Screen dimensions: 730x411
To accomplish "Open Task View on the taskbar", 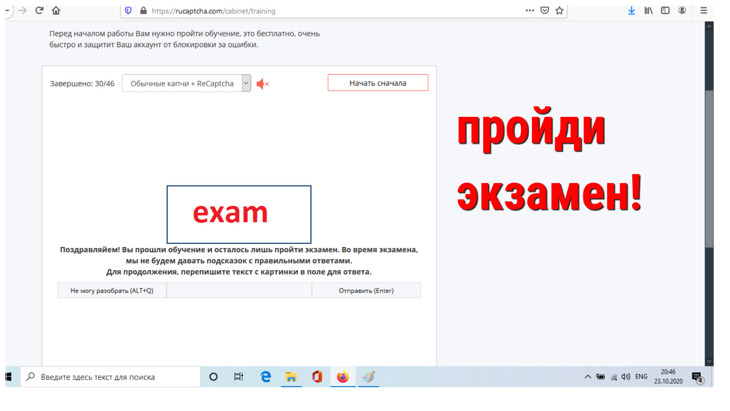I will [x=238, y=377].
